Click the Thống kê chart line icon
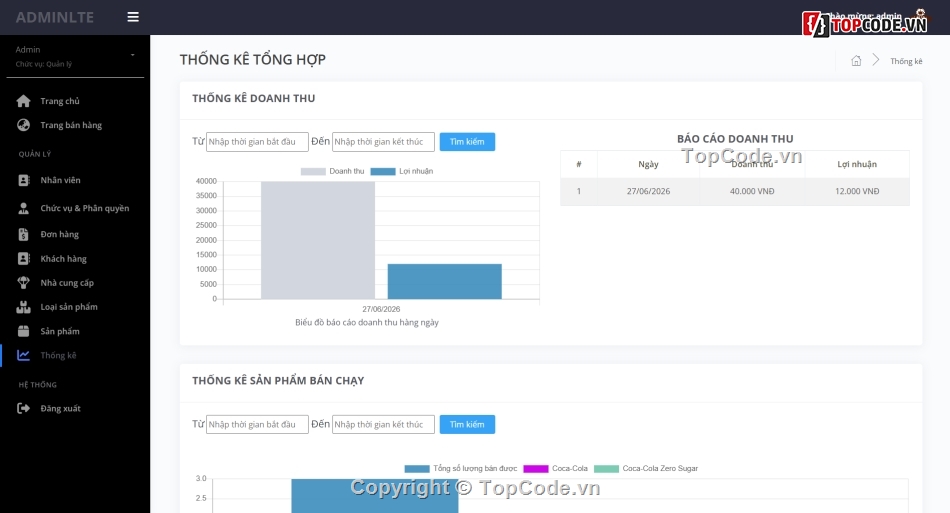Image resolution: width=950 pixels, height=513 pixels. click(x=24, y=356)
